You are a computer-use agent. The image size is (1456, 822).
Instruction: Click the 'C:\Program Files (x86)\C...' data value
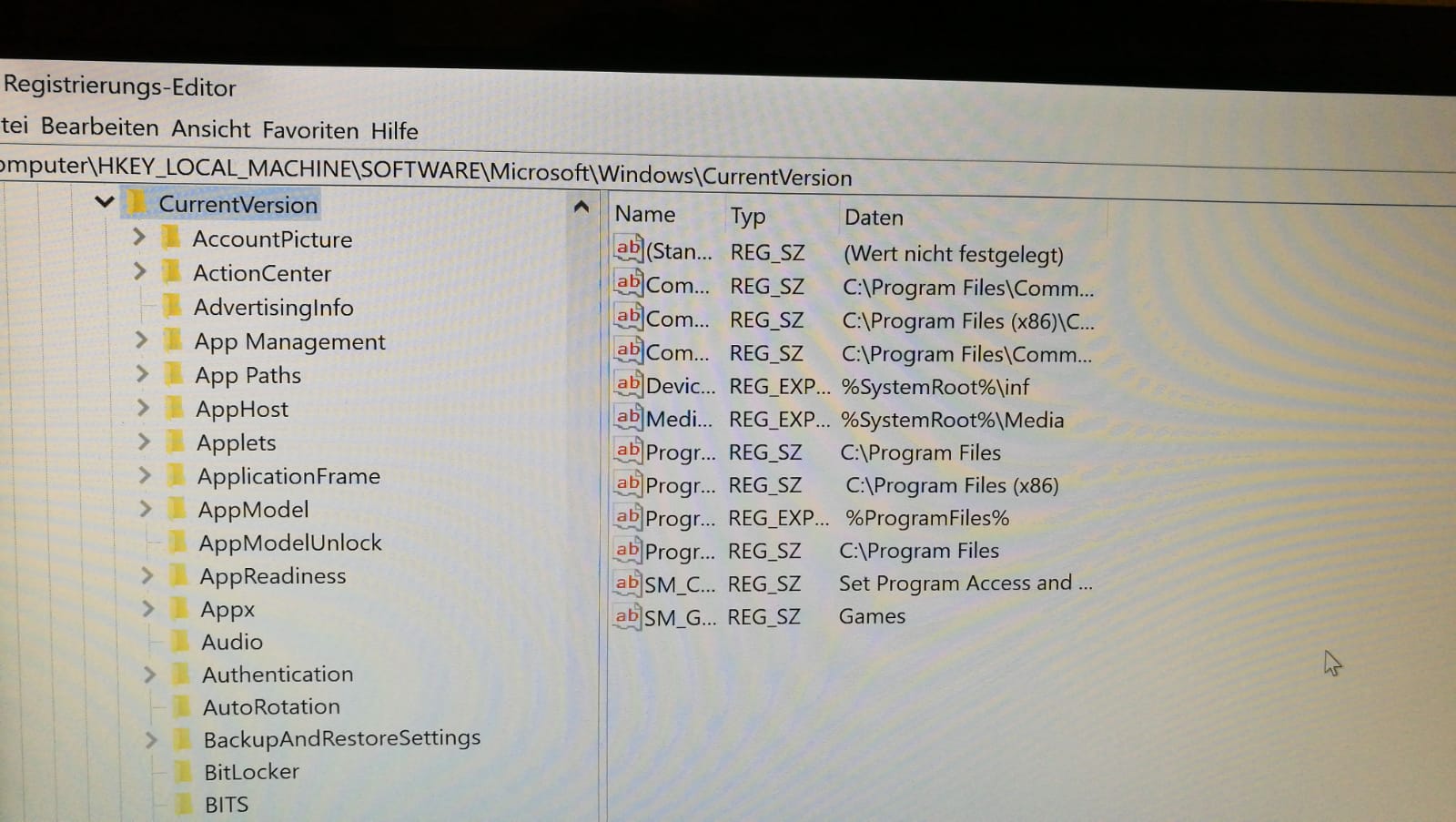968,321
